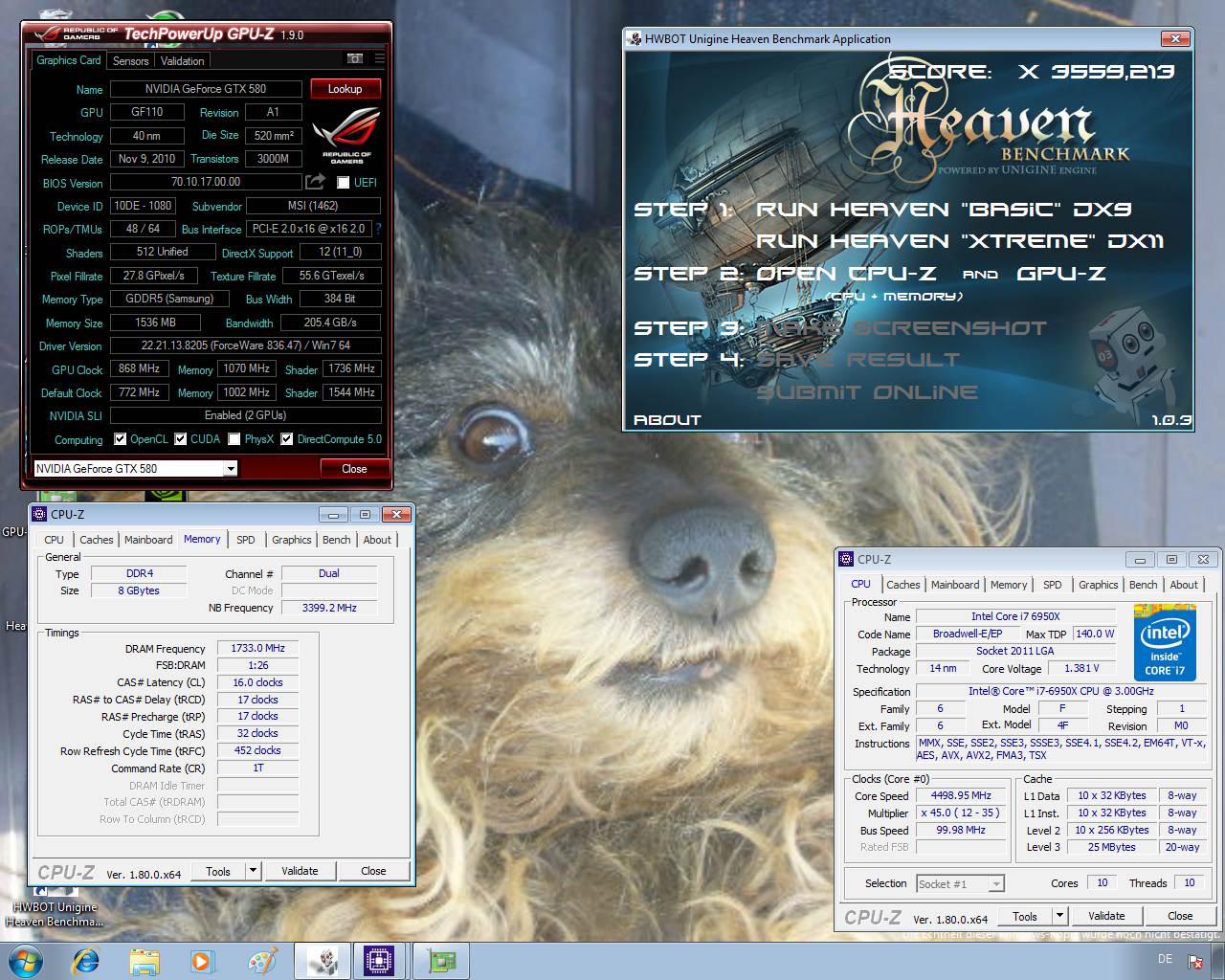The image size is (1225, 980).
Task: Open the Memory tab in CPU-Z processor window
Action: point(1009,585)
